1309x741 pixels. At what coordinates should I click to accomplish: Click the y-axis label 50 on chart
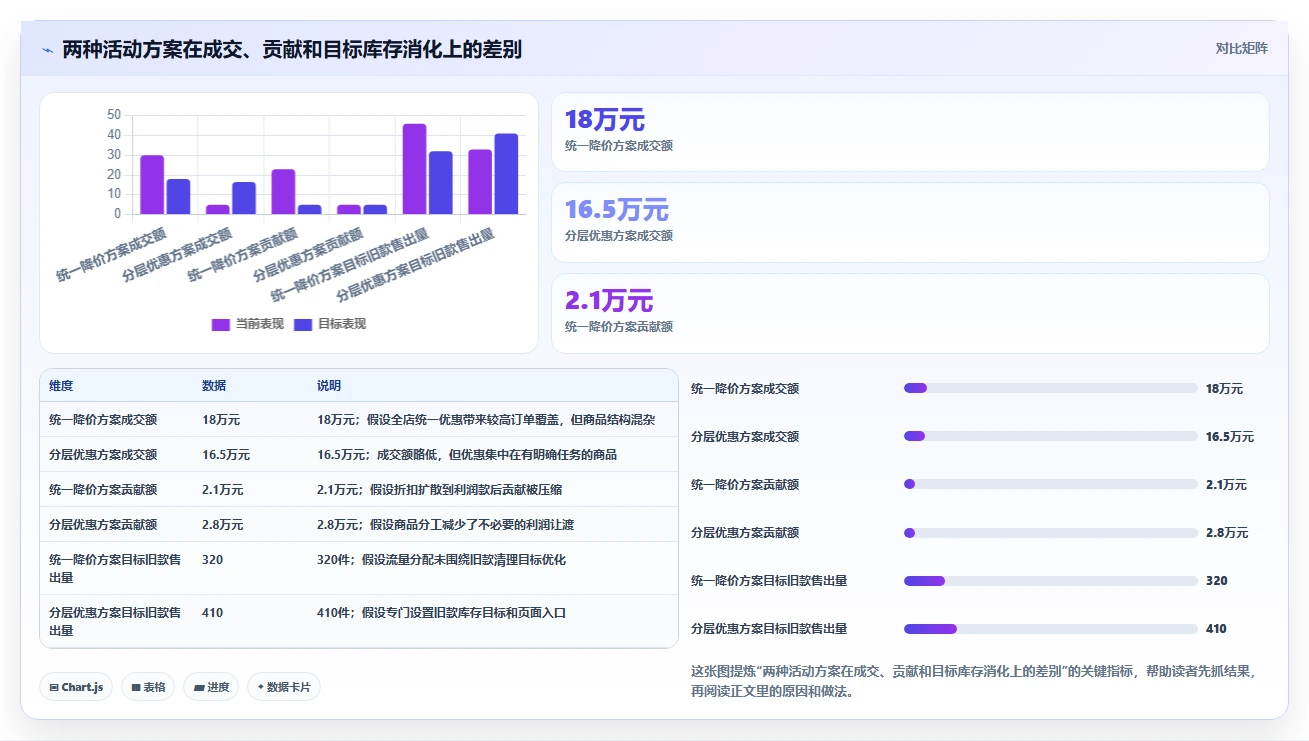pyautogui.click(x=114, y=115)
